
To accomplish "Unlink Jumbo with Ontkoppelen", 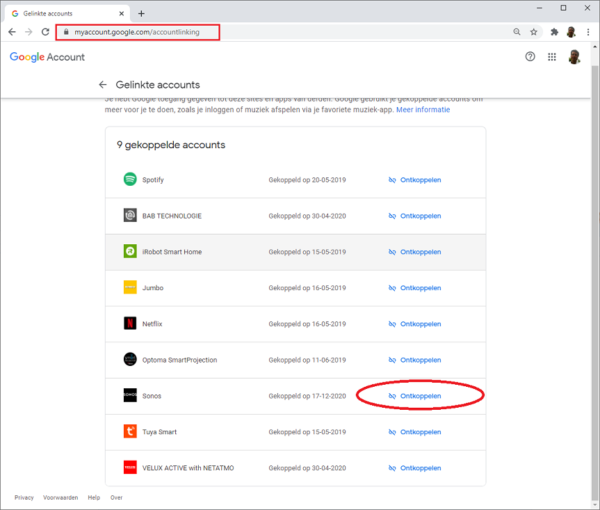I will pos(415,288).
